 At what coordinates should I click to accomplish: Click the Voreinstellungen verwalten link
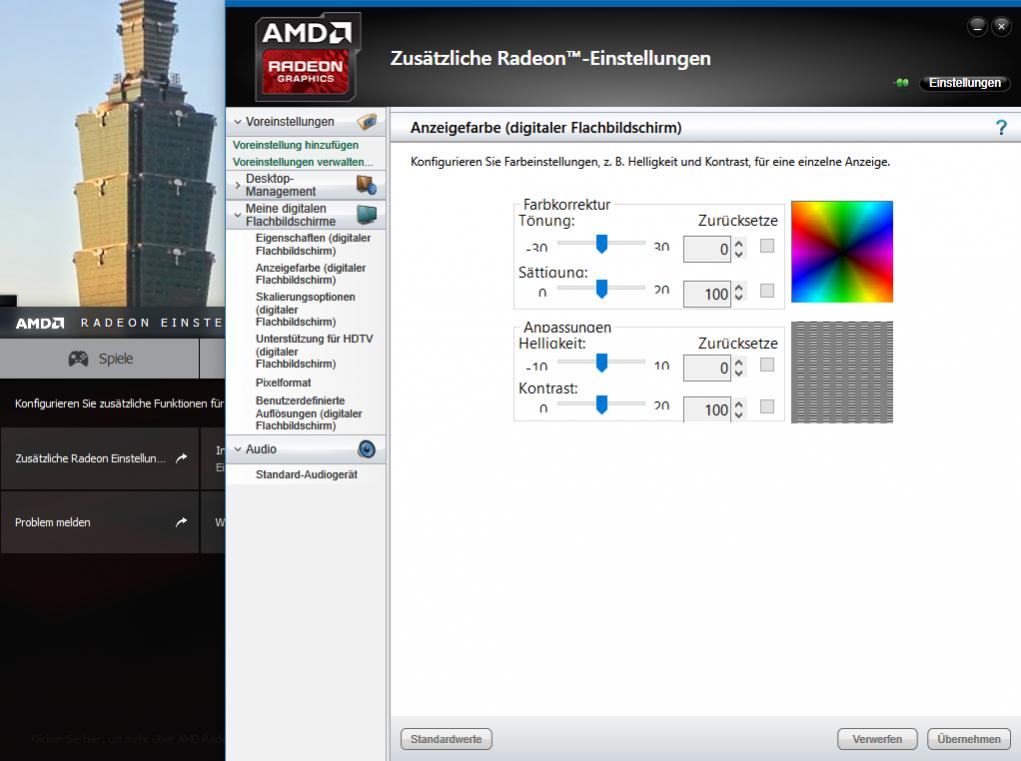click(x=303, y=161)
